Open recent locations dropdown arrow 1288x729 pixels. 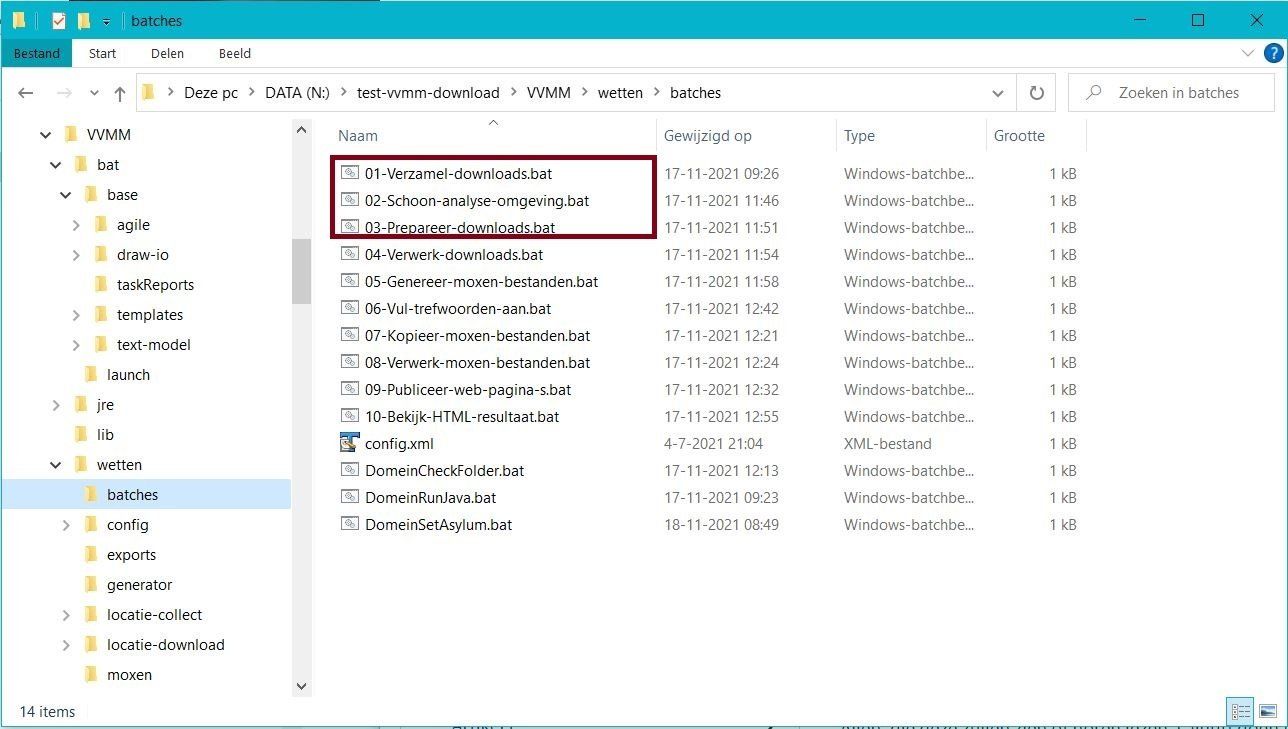(94, 93)
